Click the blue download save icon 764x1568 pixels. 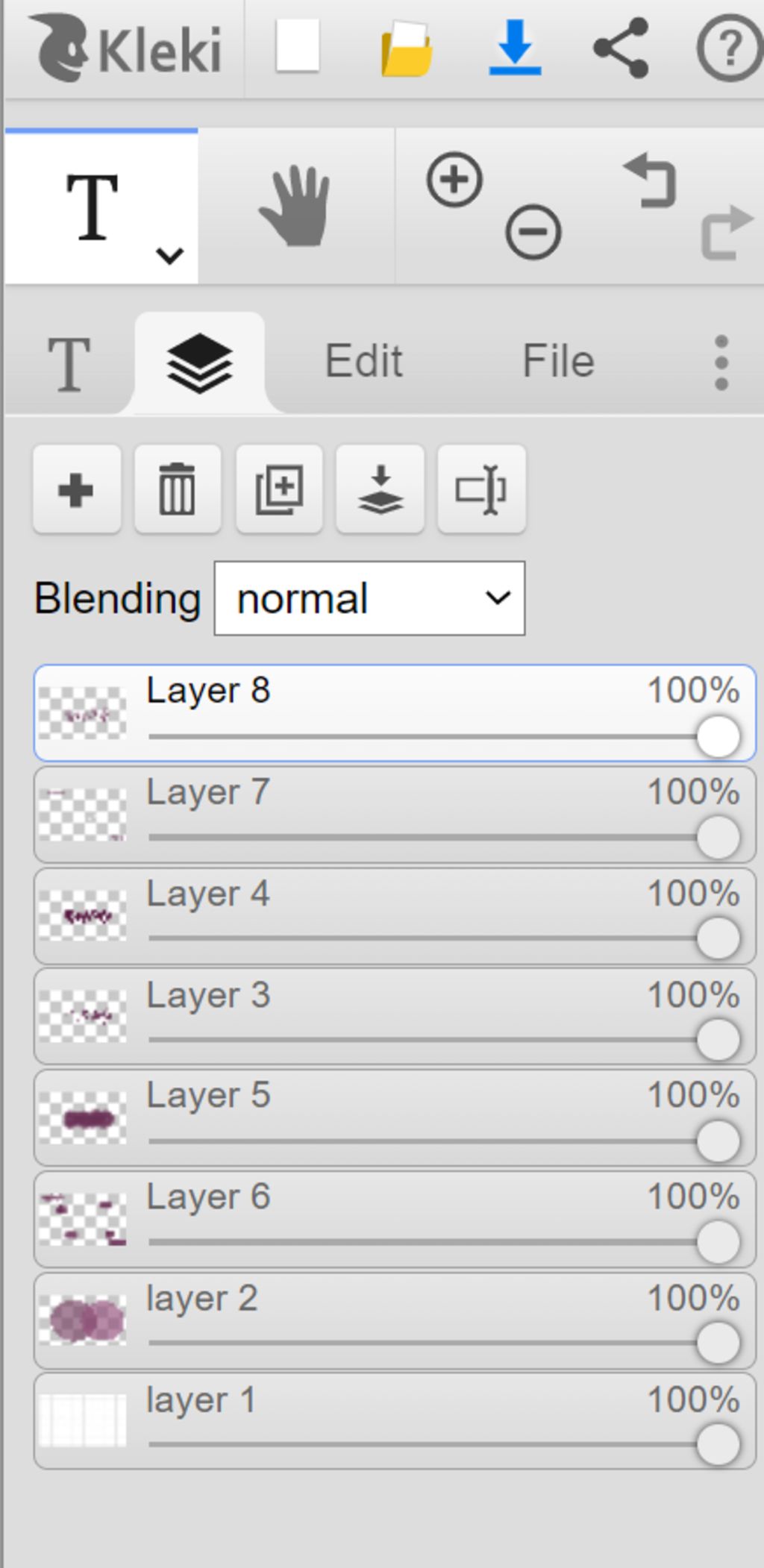coord(515,48)
